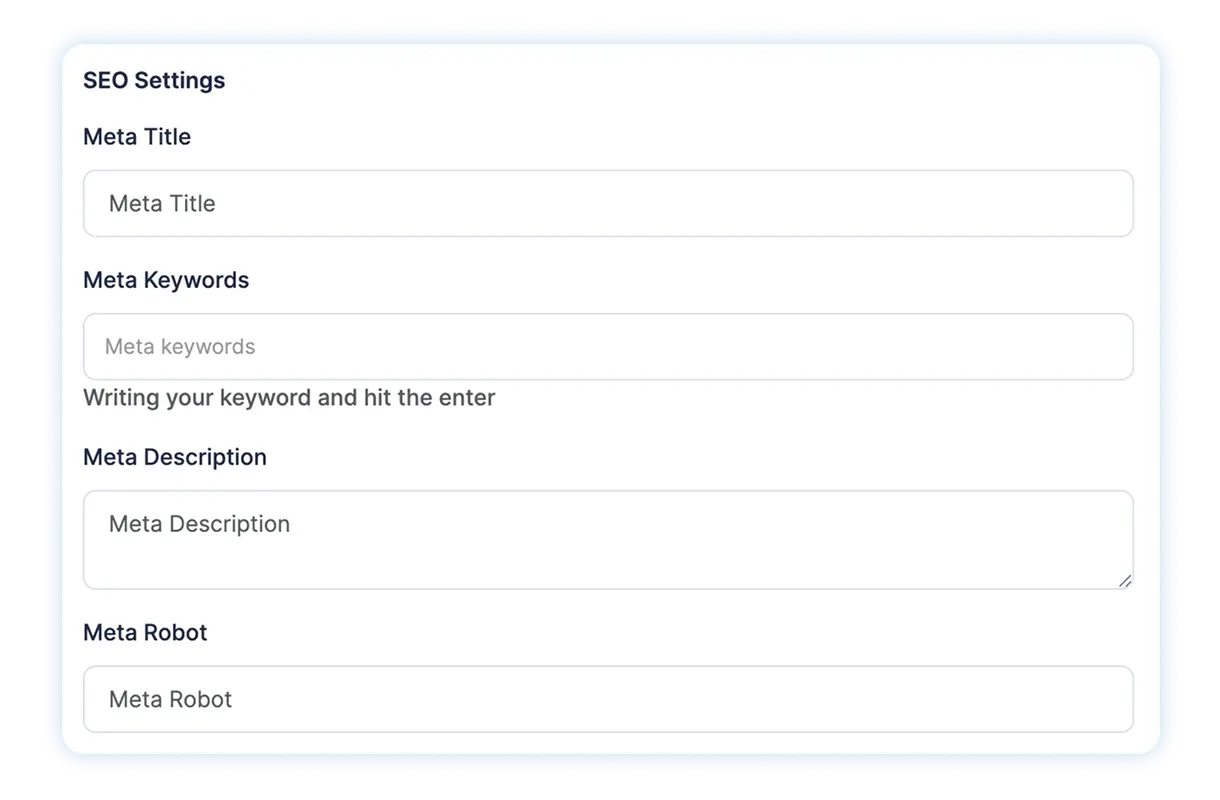Click the "Meta Robot" field label
The image size is (1220, 800).
coord(145,632)
